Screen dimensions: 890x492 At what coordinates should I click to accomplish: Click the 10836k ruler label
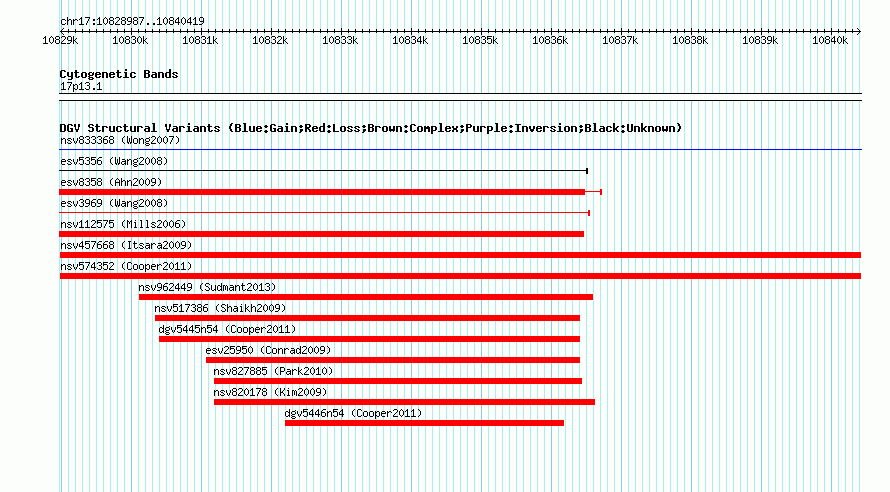[550, 40]
